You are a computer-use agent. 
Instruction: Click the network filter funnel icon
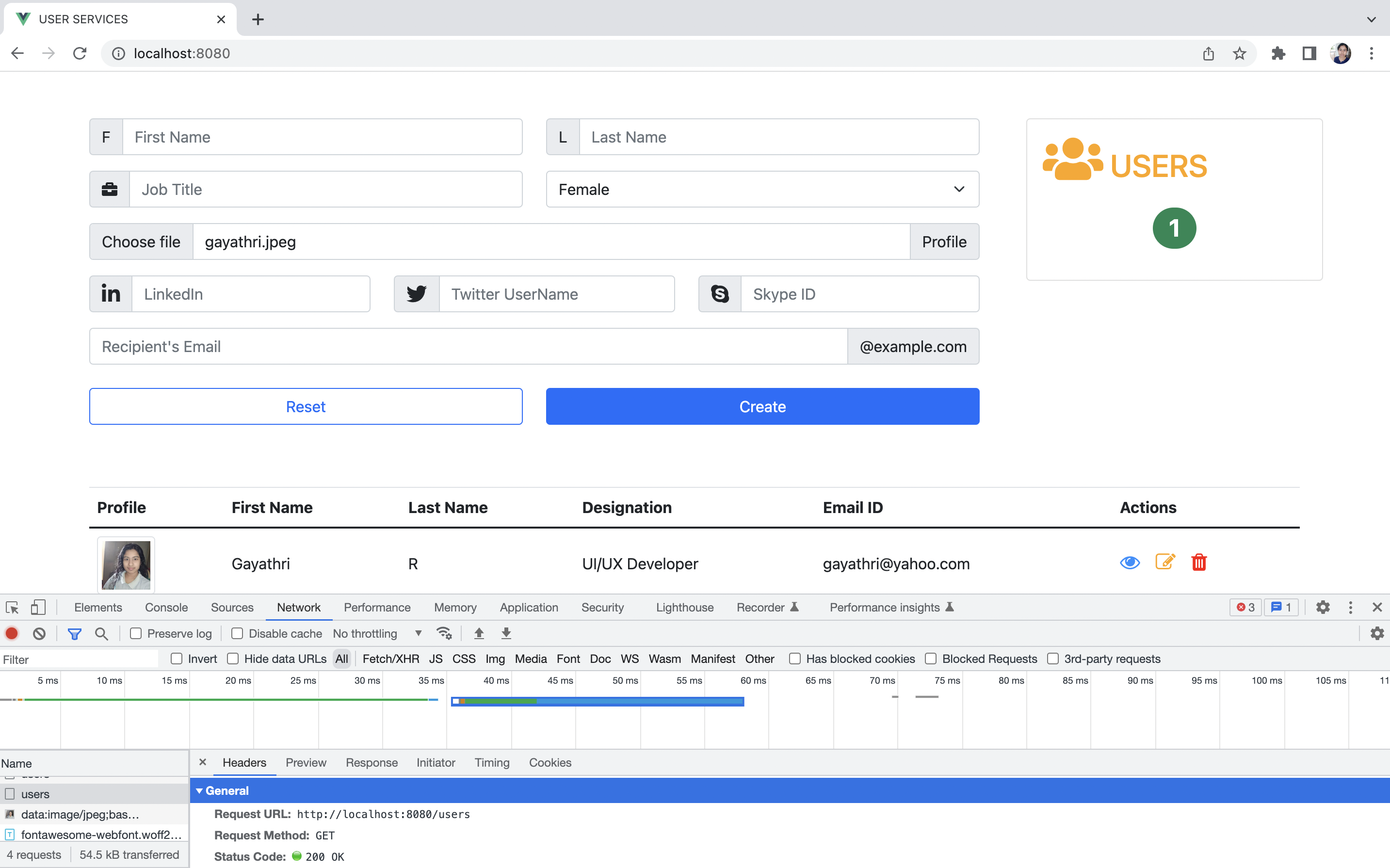(74, 633)
